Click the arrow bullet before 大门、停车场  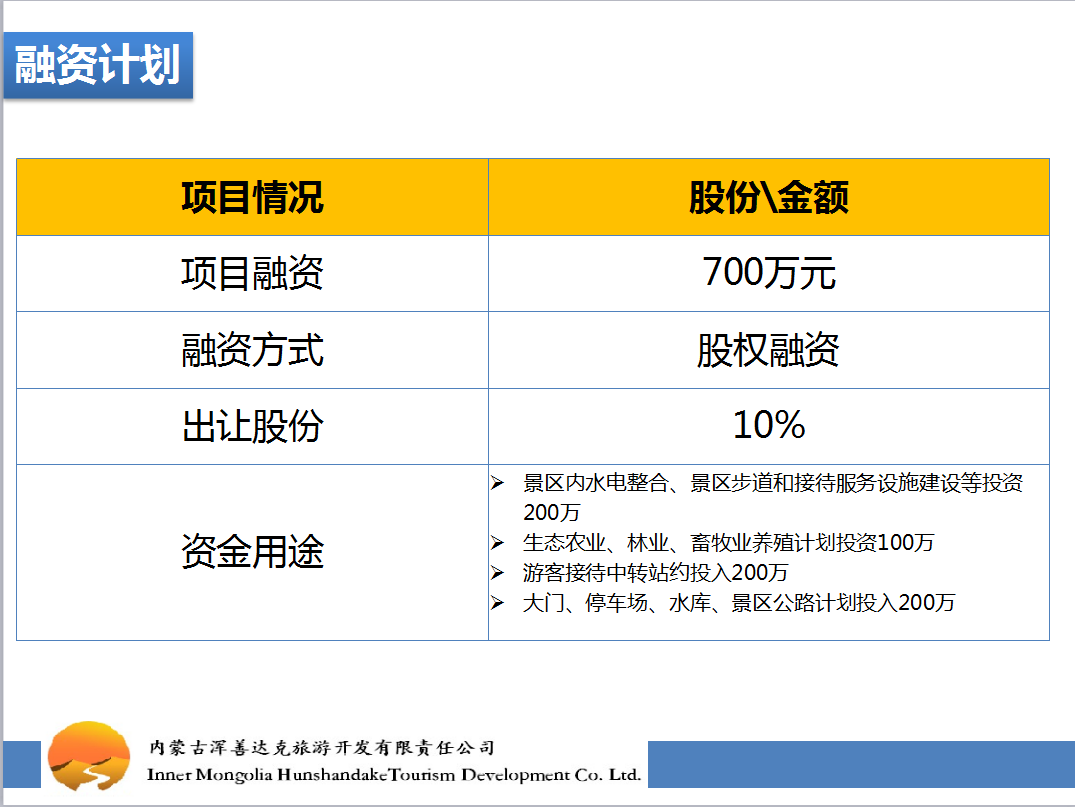pyautogui.click(x=498, y=603)
